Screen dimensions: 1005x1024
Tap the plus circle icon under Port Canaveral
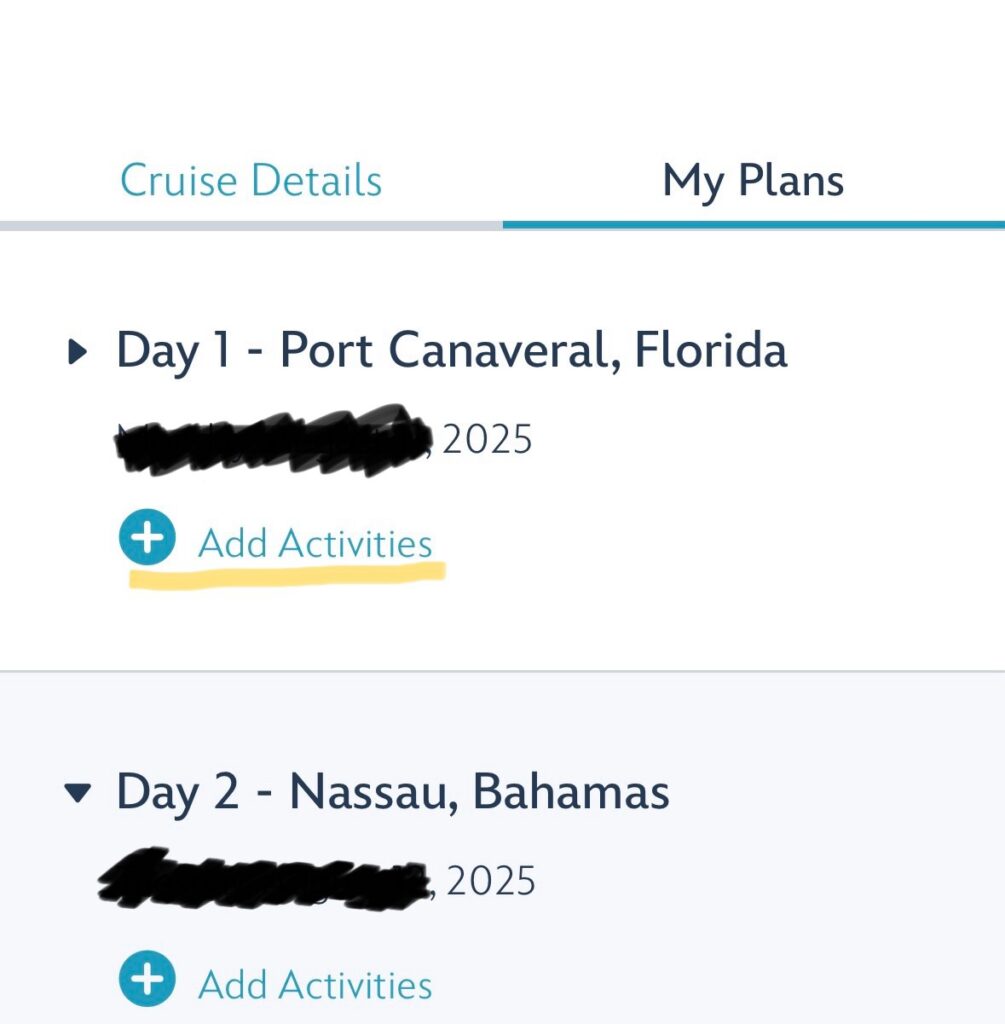[147, 537]
